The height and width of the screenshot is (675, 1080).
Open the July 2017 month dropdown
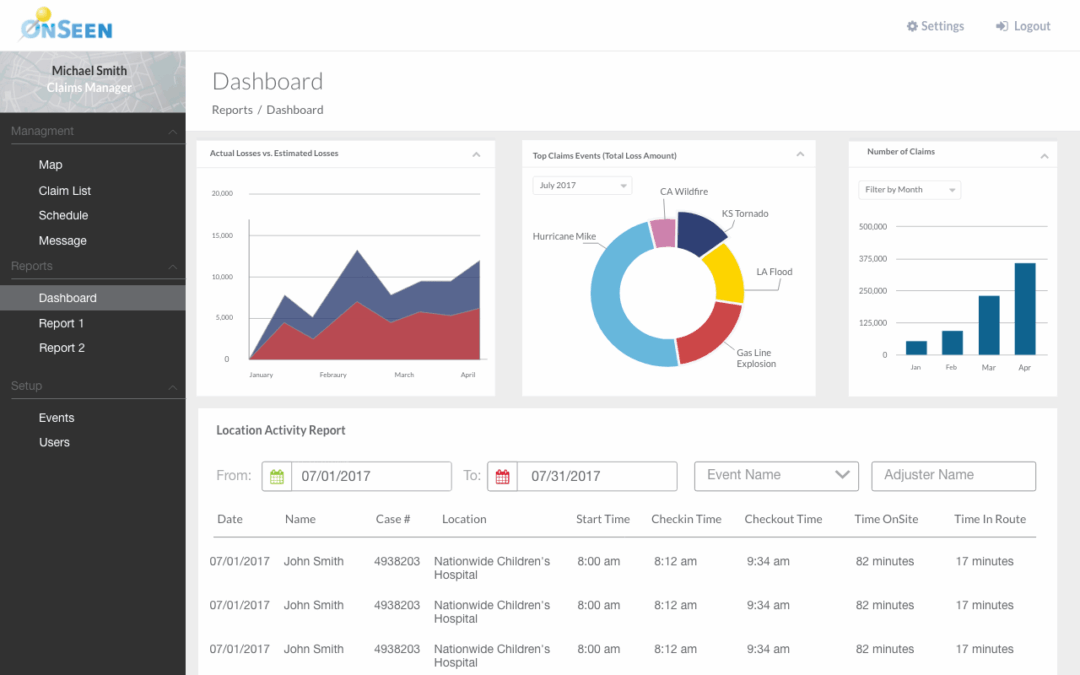point(582,186)
